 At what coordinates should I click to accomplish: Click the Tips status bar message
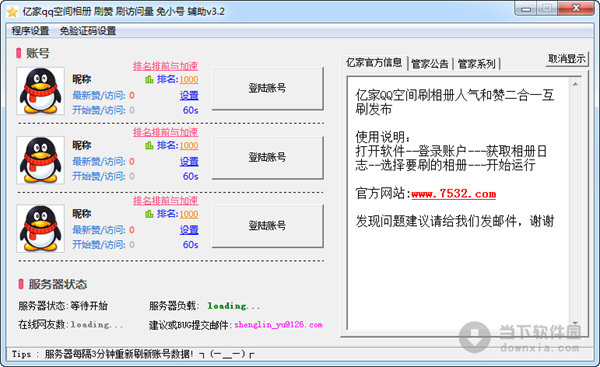tap(133, 354)
